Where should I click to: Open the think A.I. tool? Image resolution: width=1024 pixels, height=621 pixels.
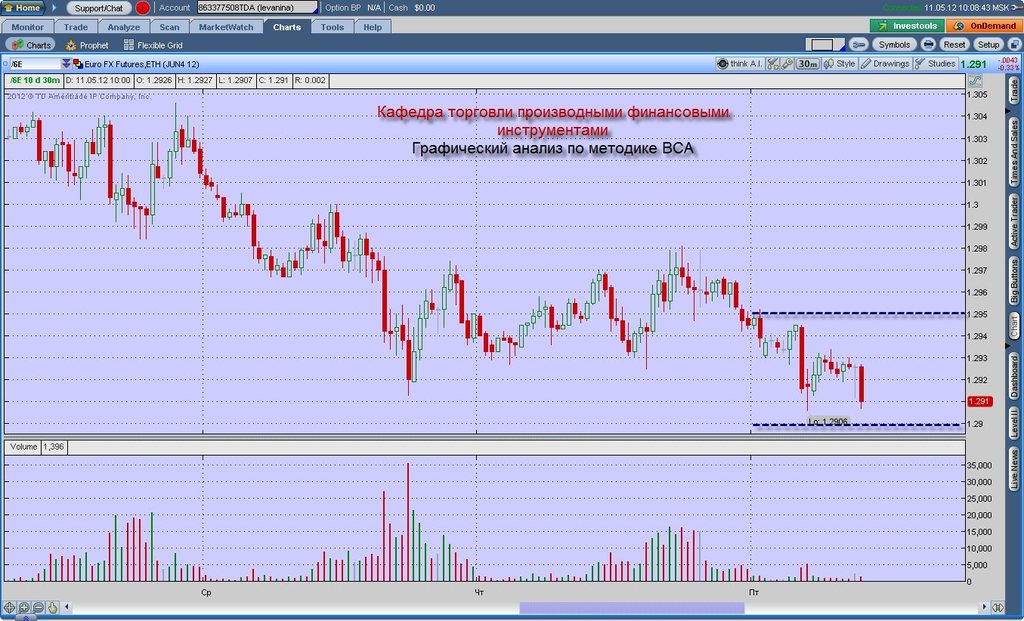pos(740,63)
